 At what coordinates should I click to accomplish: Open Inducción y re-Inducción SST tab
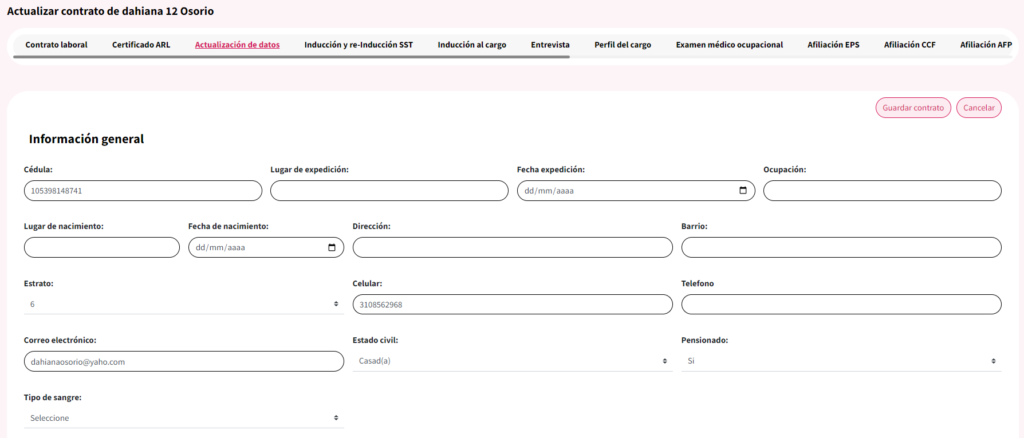(x=359, y=45)
